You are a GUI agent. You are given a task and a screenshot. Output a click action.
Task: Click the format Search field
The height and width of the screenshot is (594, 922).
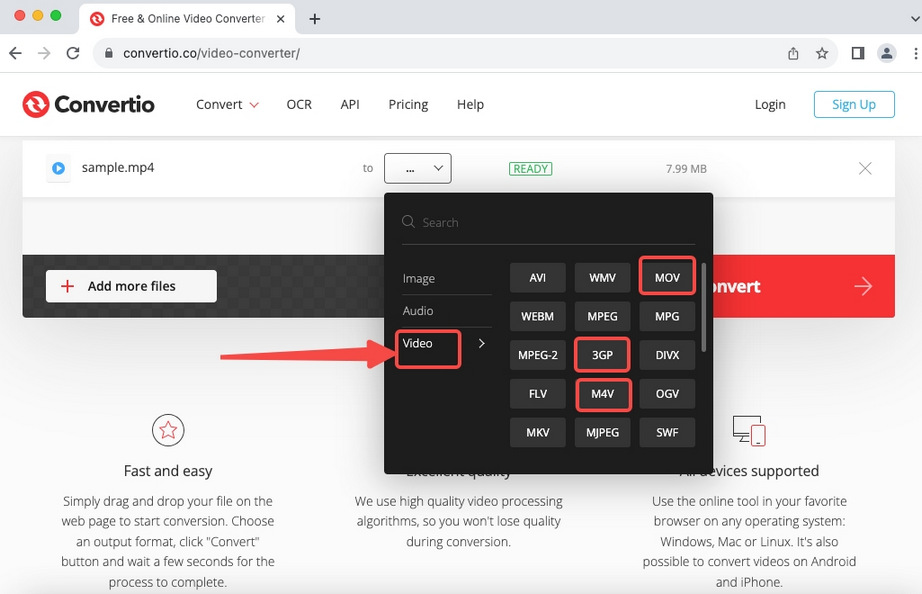[x=548, y=223]
